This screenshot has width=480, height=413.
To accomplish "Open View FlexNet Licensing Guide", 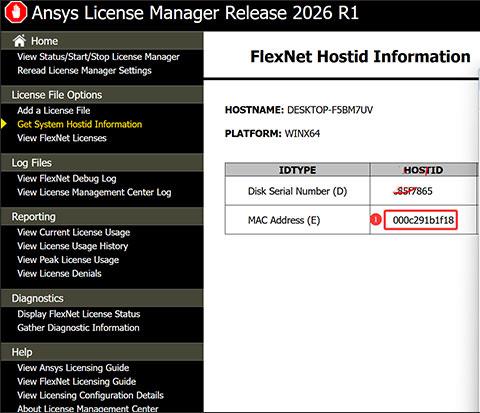I will (77, 381).
